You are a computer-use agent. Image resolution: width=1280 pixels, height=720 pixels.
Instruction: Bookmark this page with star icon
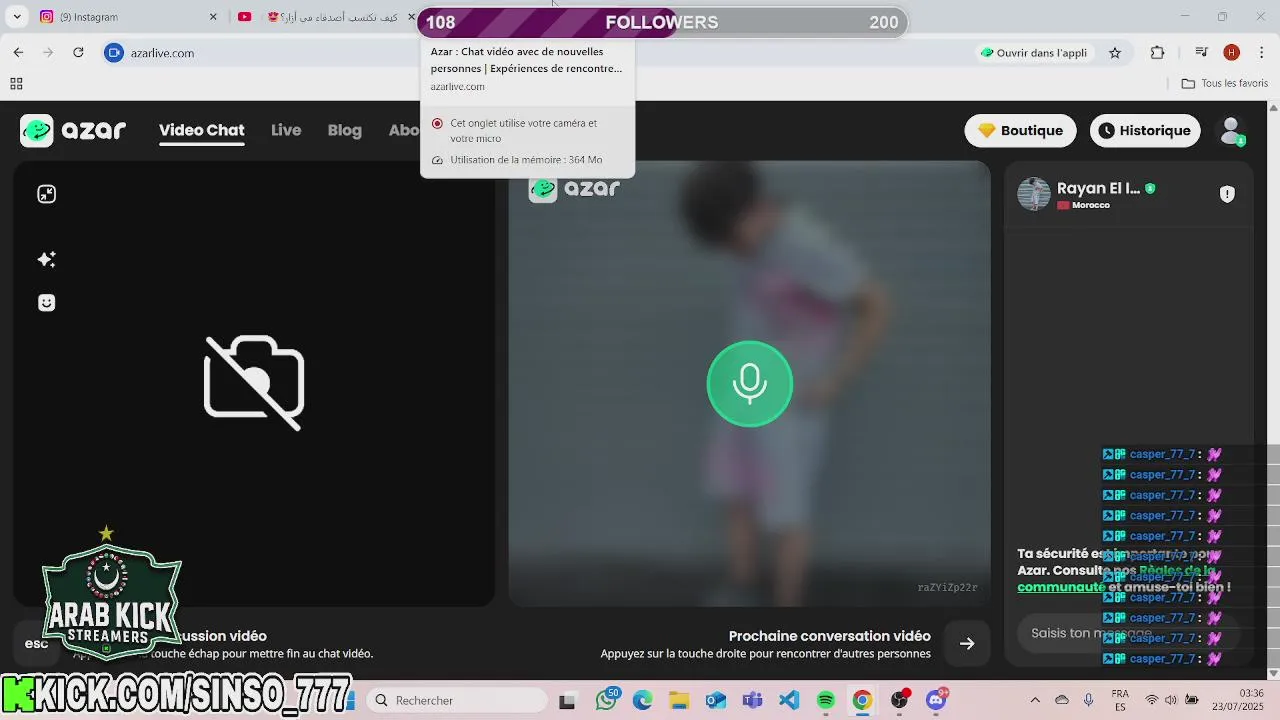click(1115, 53)
